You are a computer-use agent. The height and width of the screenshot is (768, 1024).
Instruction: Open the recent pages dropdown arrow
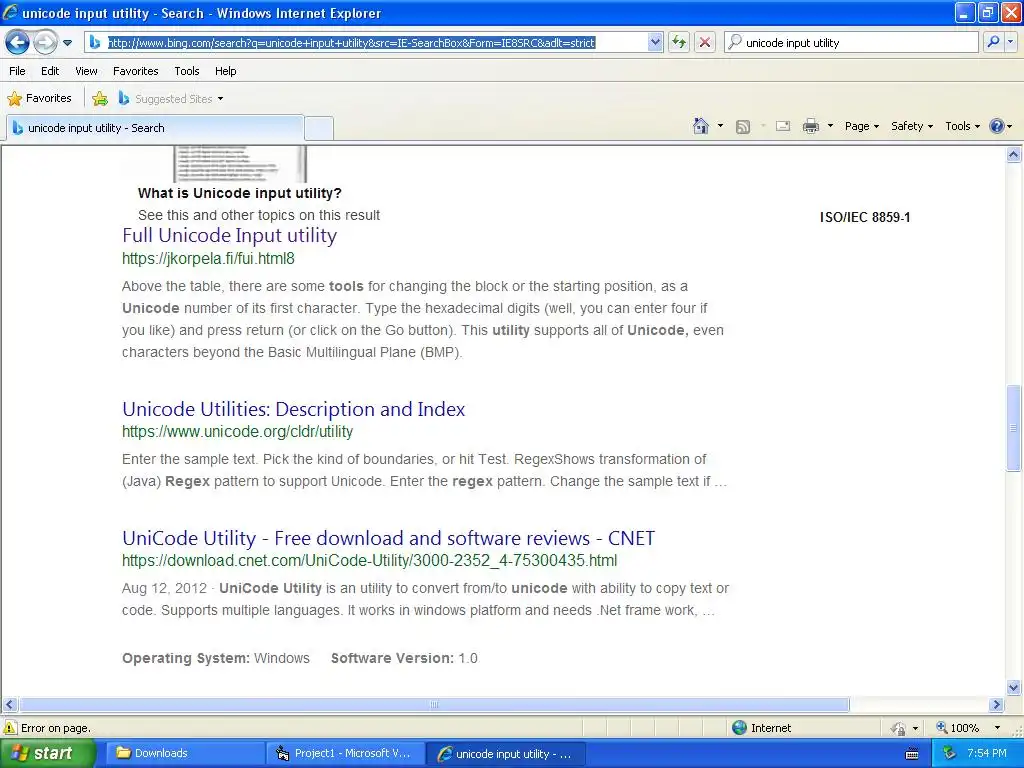(67, 43)
